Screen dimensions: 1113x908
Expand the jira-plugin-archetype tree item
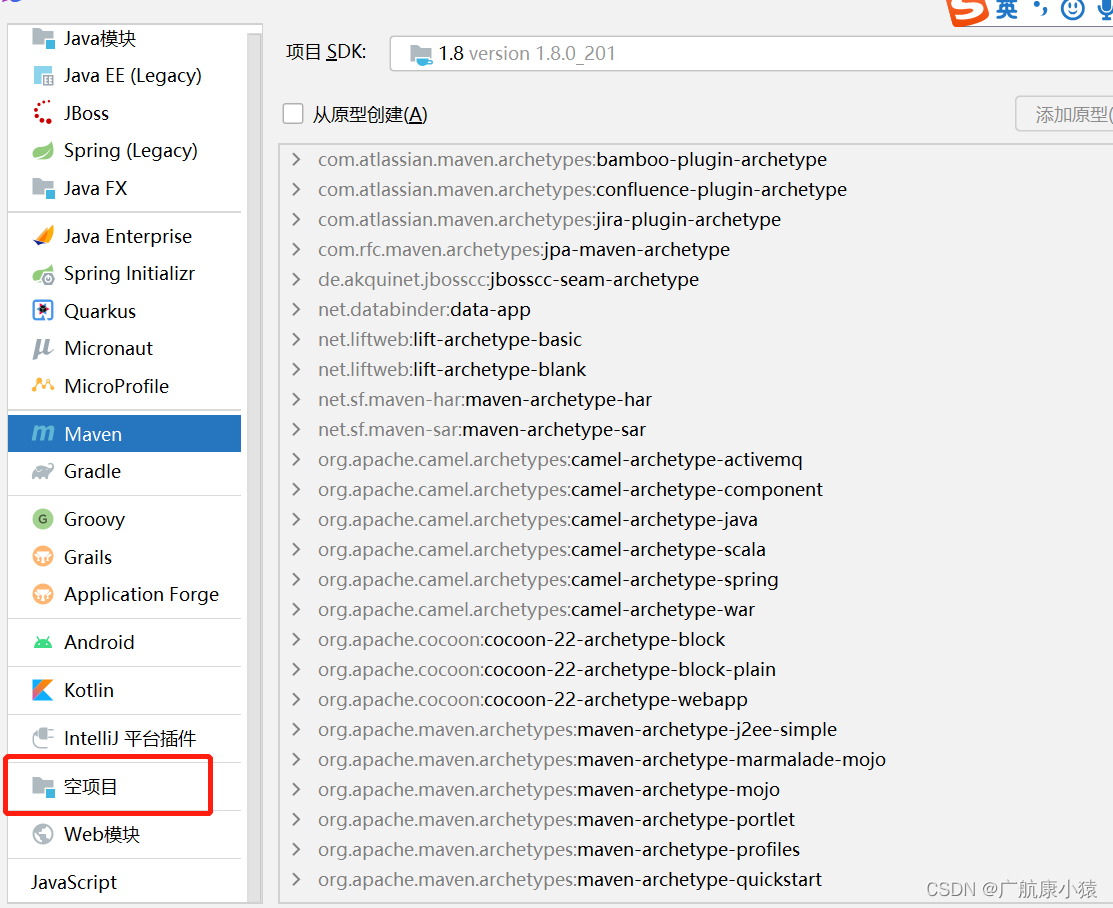click(x=295, y=219)
